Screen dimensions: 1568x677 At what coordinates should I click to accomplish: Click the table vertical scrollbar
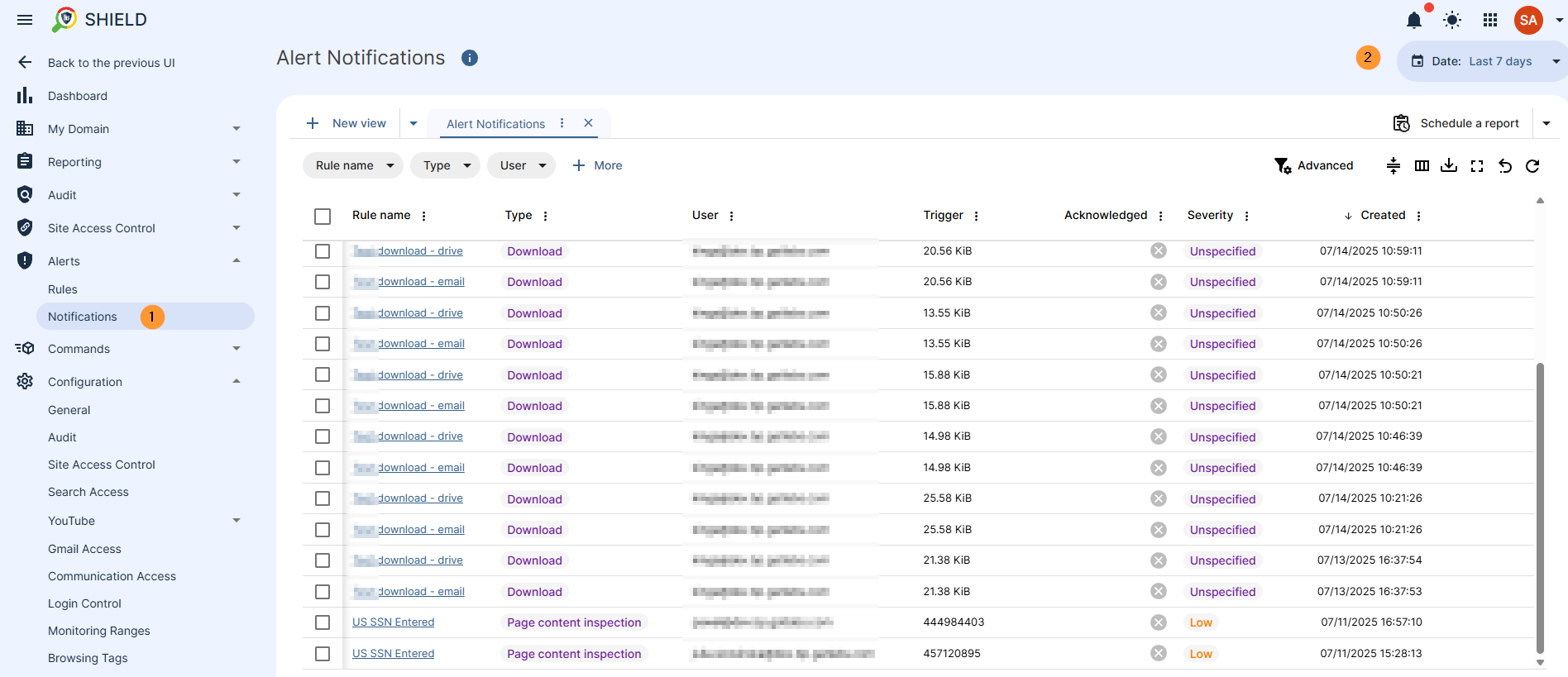click(x=1540, y=508)
